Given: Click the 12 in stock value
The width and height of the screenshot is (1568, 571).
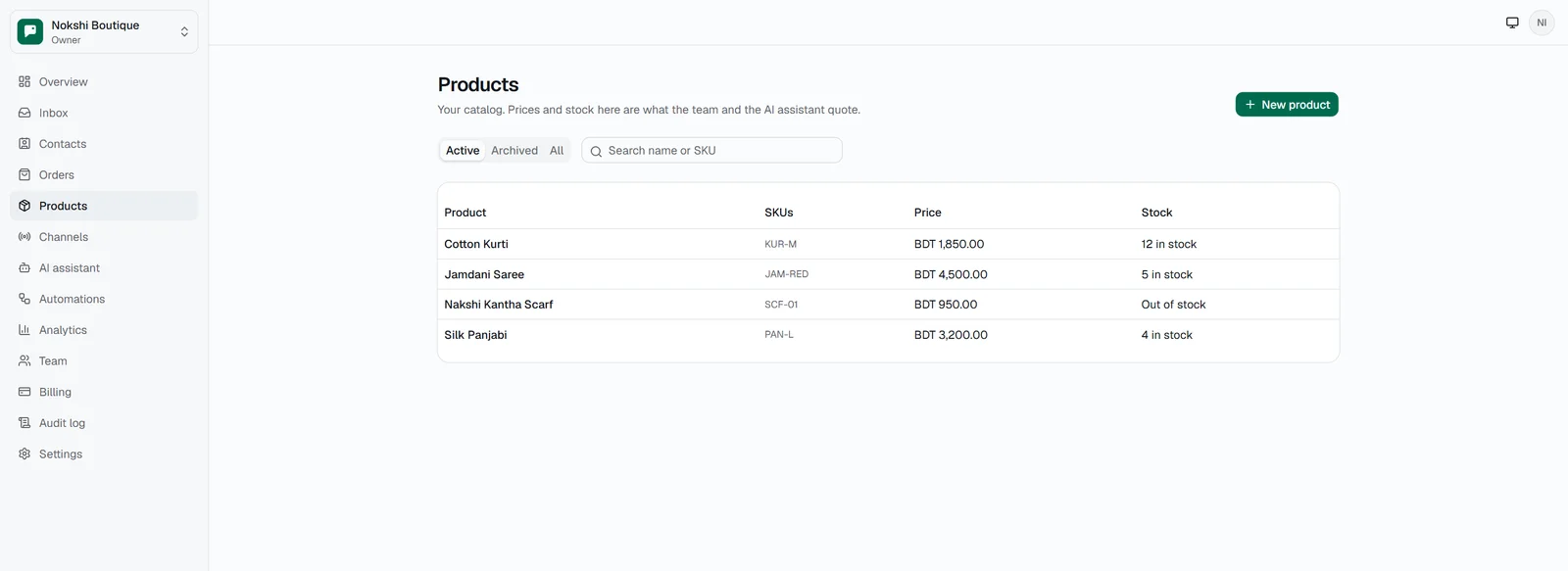Looking at the screenshot, I should (x=1168, y=244).
